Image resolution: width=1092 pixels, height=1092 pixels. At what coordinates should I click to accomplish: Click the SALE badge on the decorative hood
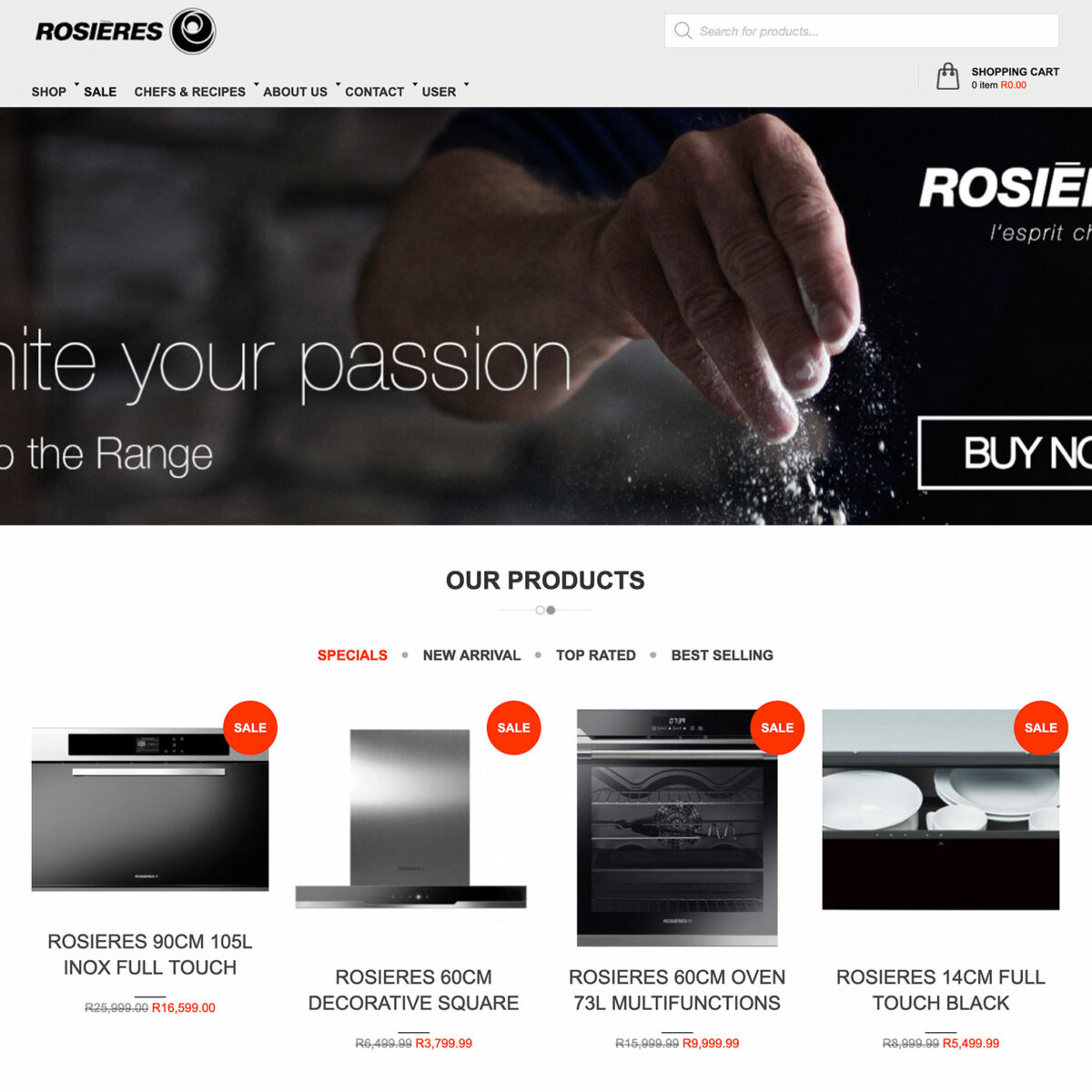[x=514, y=728]
